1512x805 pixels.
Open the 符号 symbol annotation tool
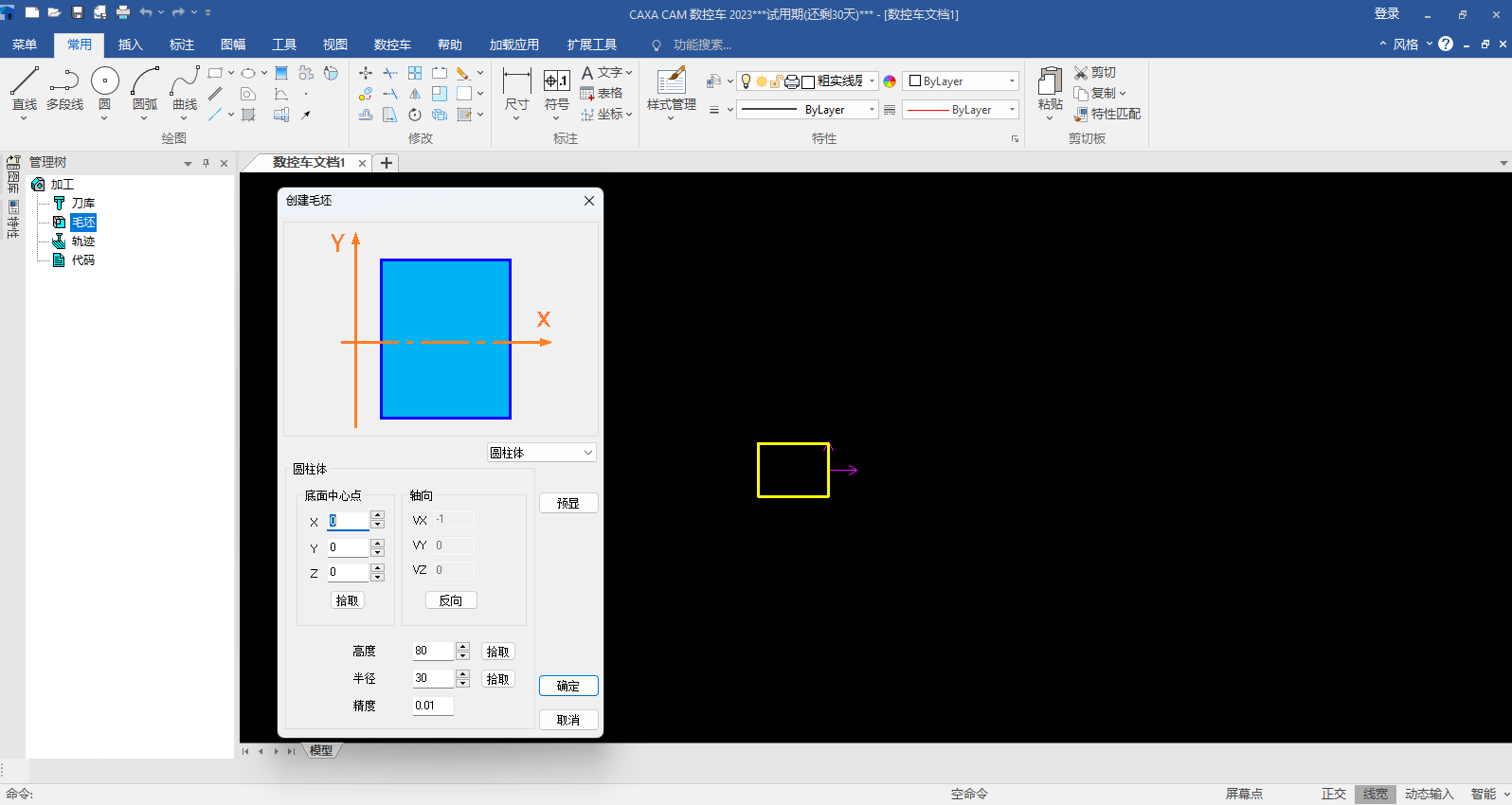pos(556,88)
